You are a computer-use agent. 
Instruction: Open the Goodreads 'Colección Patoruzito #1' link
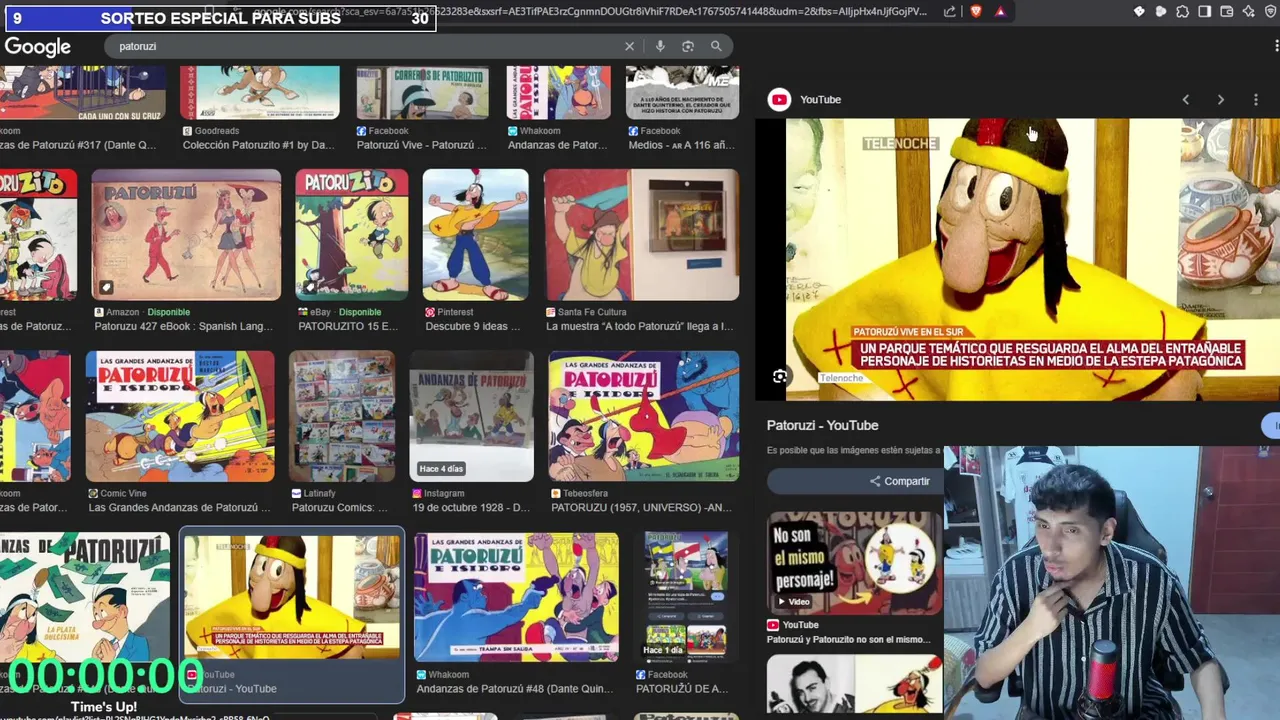tap(258, 145)
